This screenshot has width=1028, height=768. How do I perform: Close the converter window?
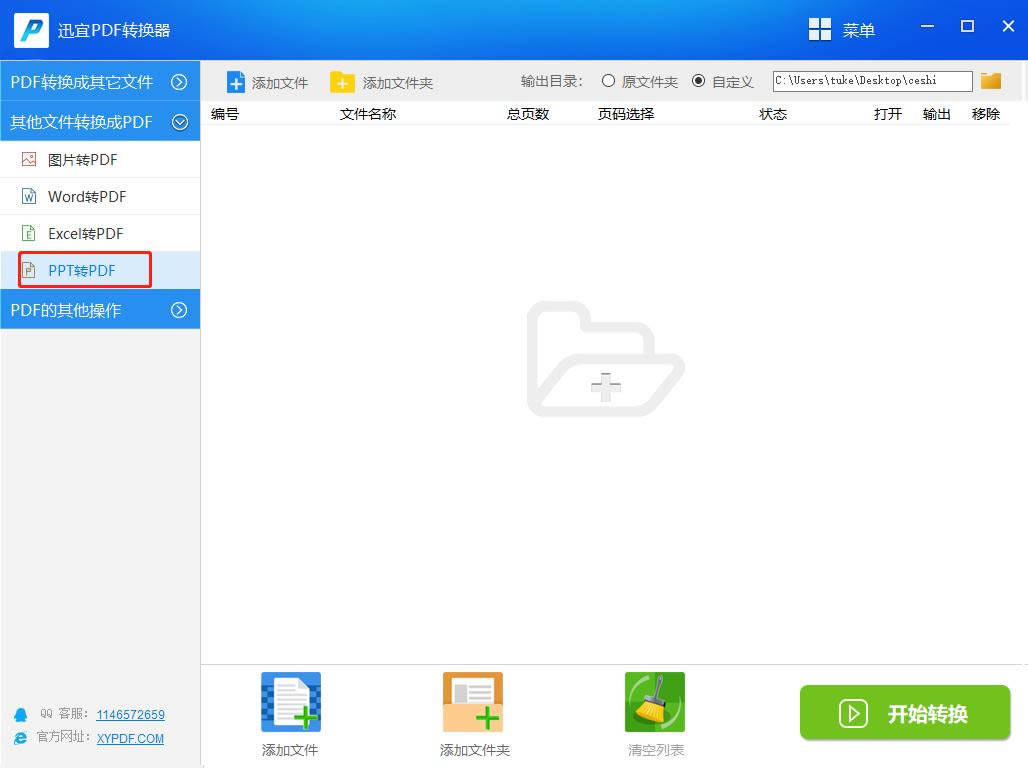(1008, 26)
